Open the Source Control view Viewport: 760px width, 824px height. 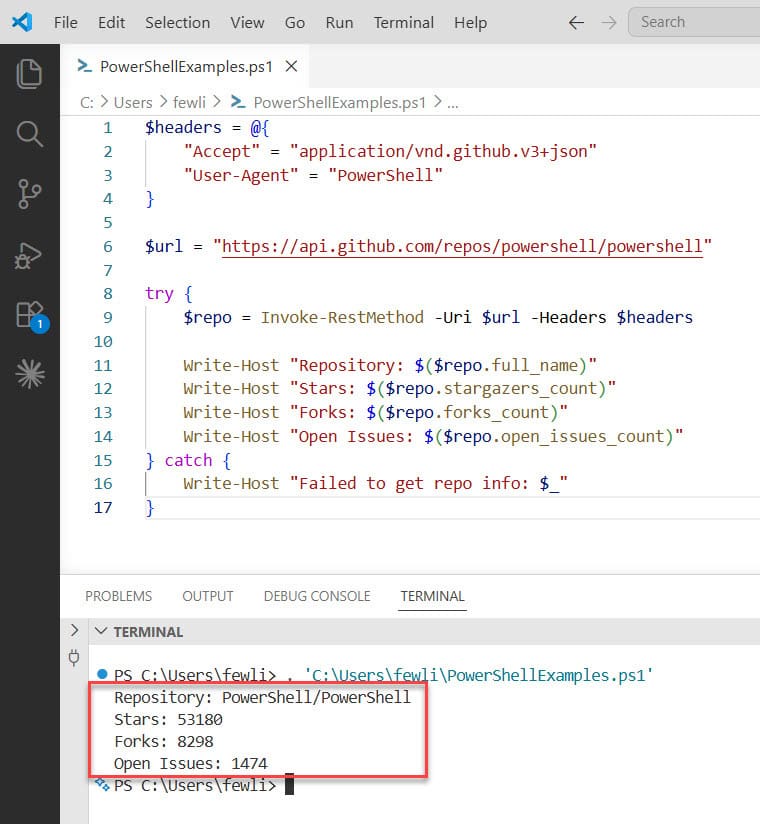coord(29,194)
